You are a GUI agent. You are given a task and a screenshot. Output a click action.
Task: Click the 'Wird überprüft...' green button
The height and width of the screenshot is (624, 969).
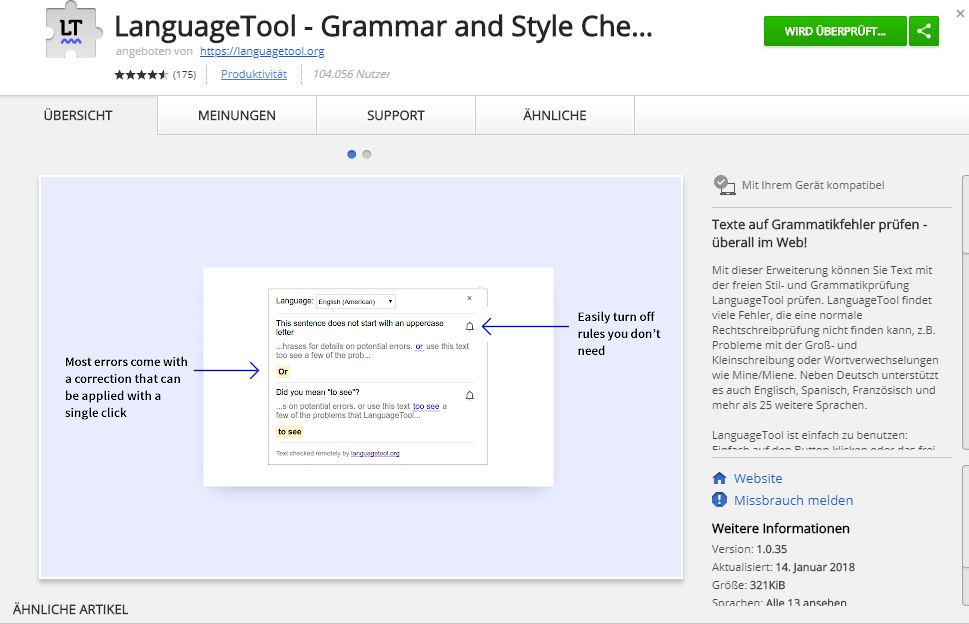point(835,31)
